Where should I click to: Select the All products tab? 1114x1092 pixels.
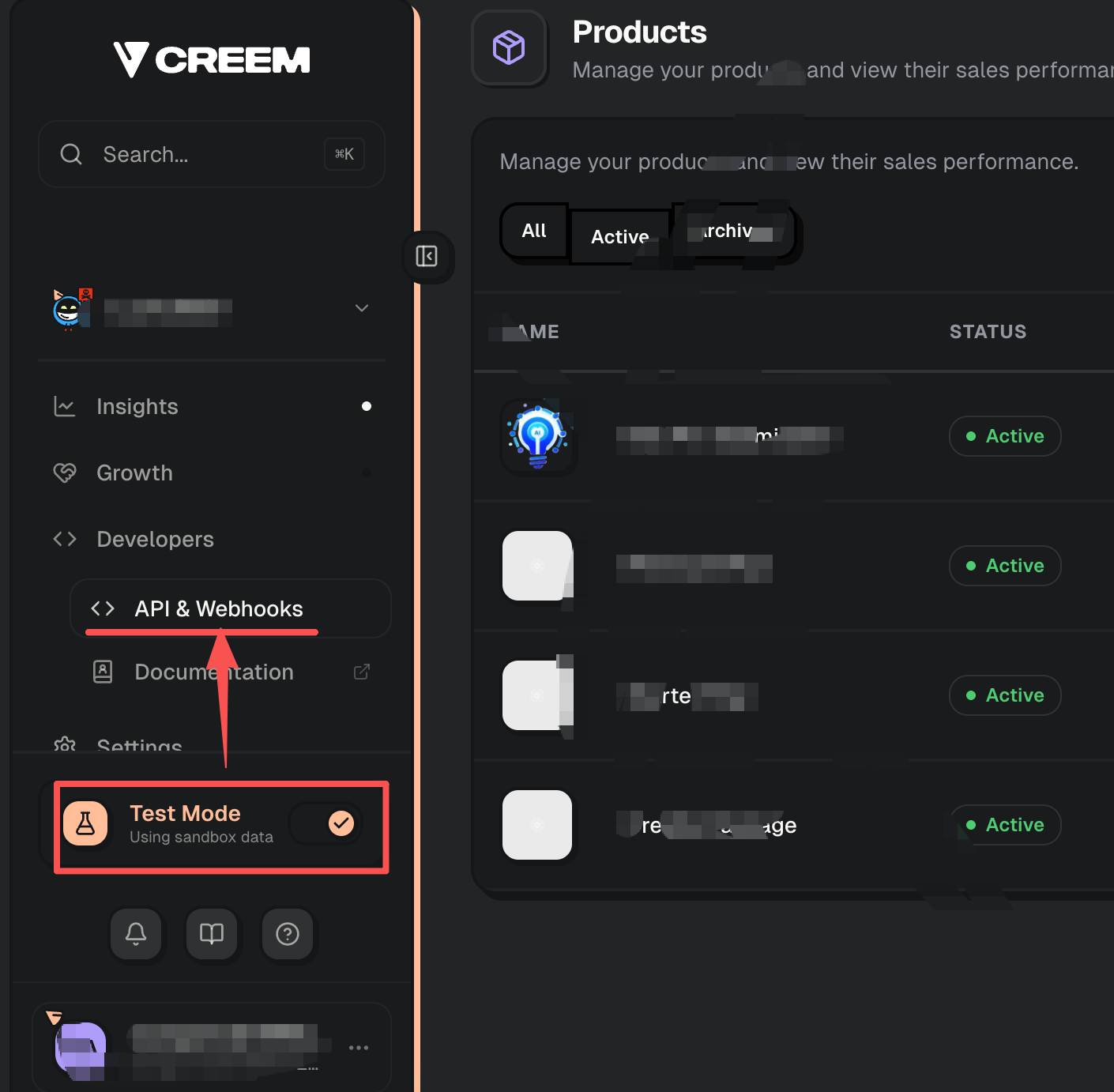(x=534, y=231)
